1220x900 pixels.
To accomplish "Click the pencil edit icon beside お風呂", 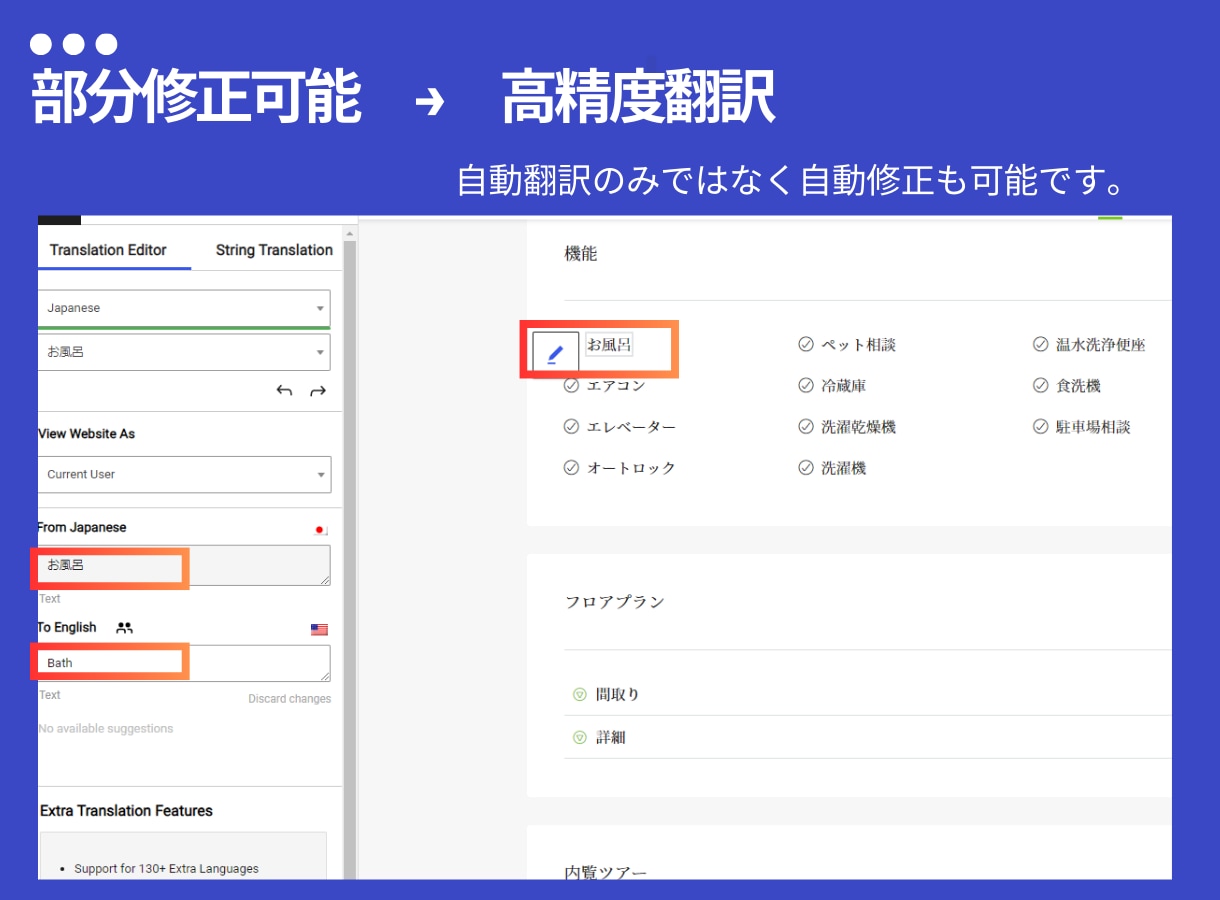I will (x=556, y=354).
